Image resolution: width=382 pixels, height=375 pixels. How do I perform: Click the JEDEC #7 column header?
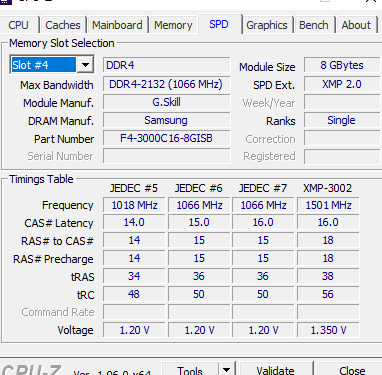(263, 188)
